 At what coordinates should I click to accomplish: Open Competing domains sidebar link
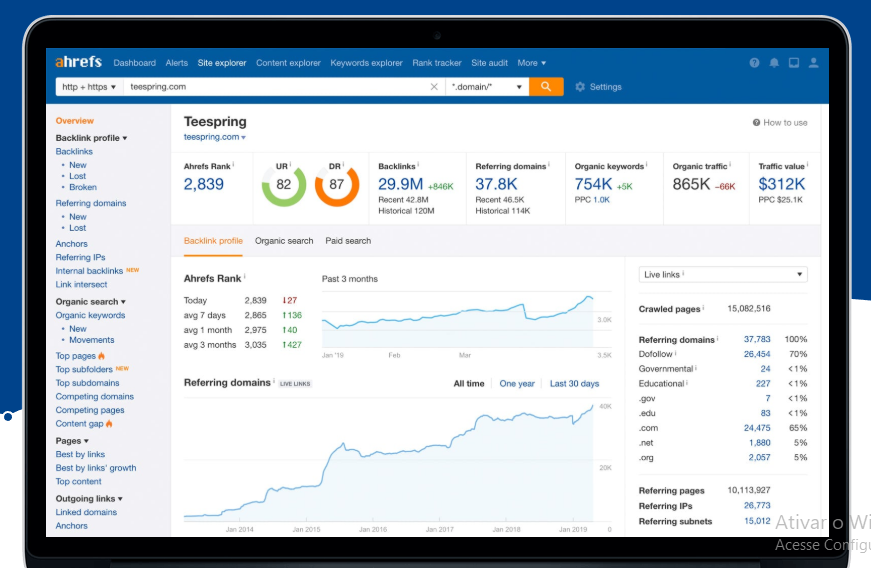pyautogui.click(x=94, y=396)
